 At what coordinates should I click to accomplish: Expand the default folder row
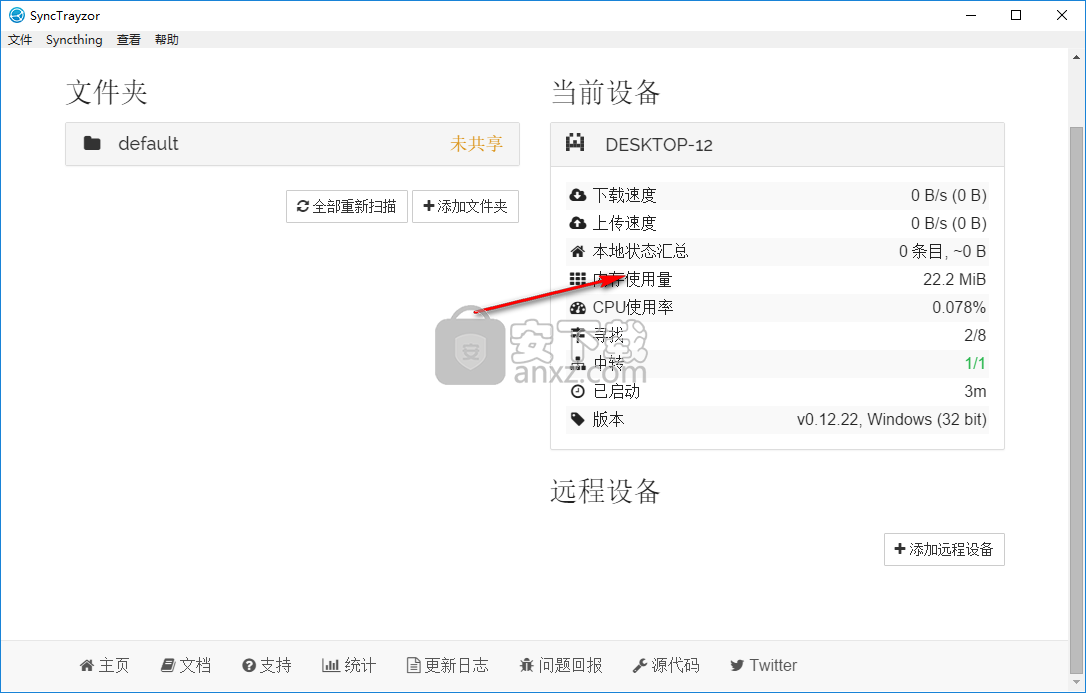292,144
